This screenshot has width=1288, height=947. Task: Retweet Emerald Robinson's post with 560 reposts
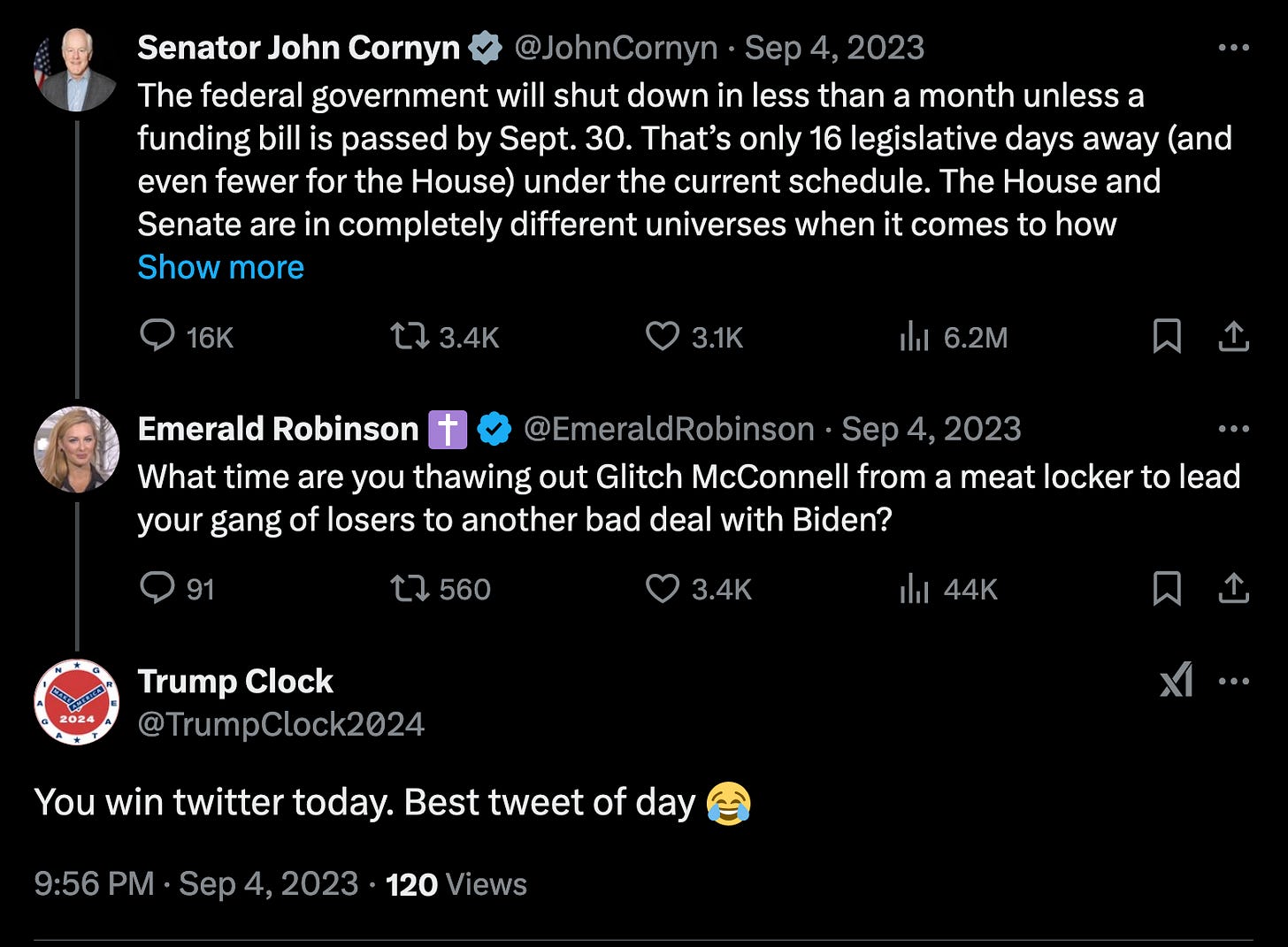pyautogui.click(x=410, y=588)
